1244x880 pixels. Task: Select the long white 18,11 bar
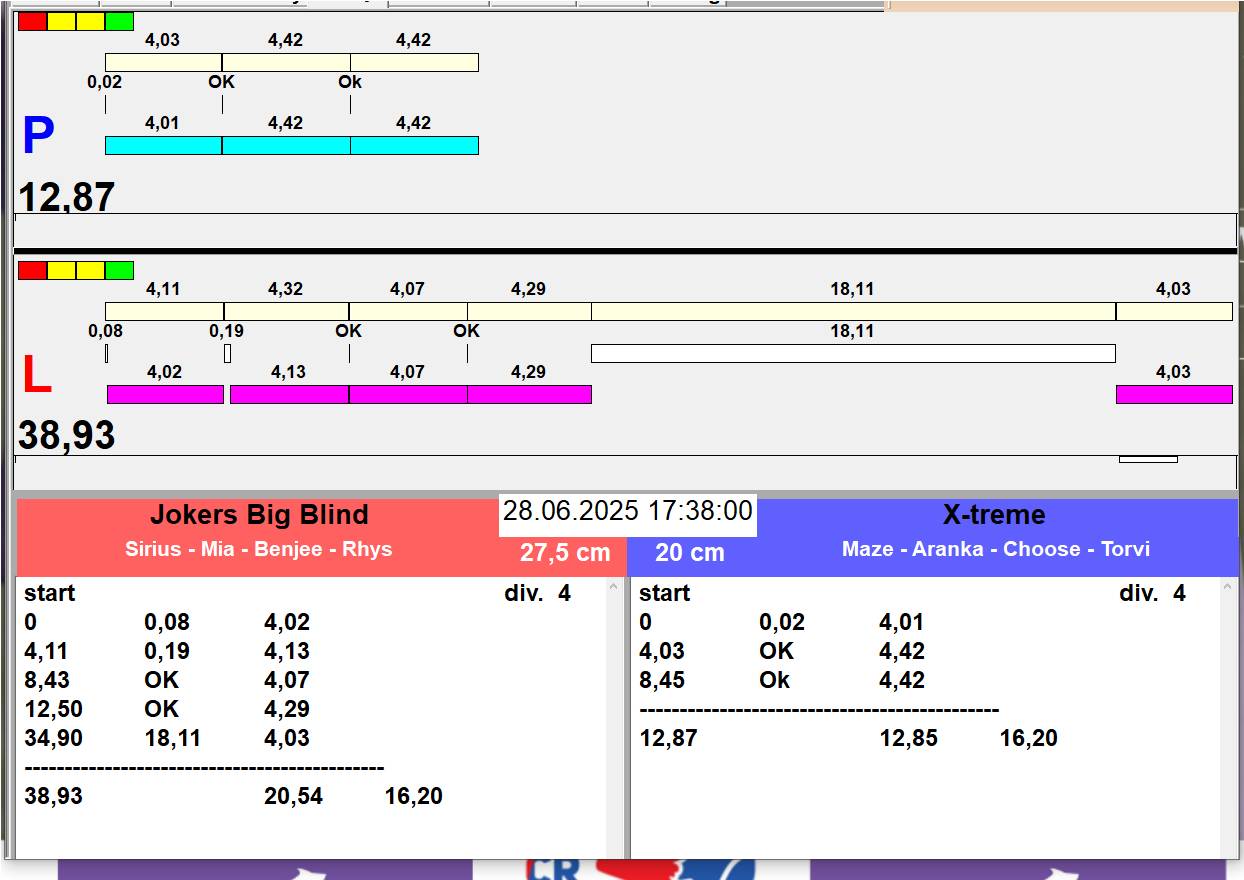tap(852, 353)
